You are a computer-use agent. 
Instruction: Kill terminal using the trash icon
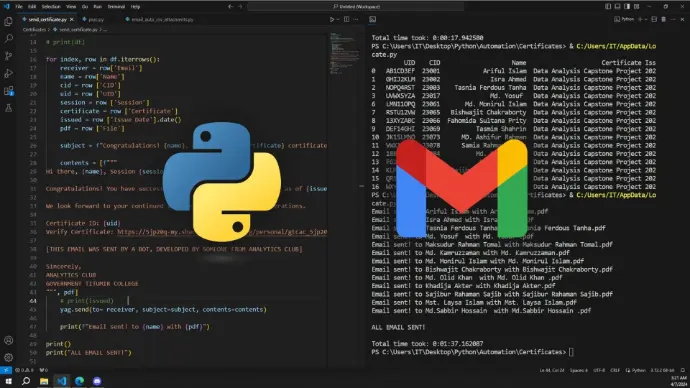pyautogui.click(x=664, y=19)
